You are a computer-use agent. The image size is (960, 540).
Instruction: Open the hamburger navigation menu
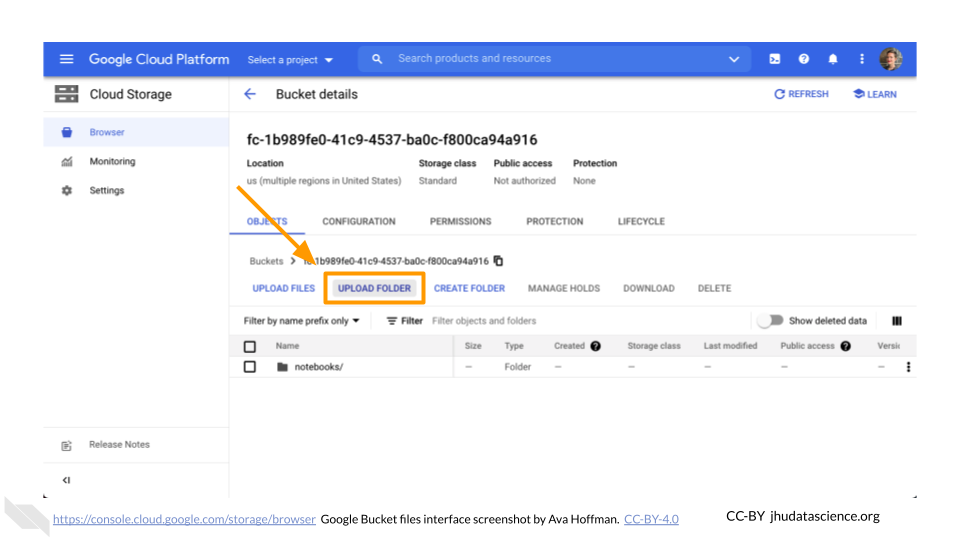click(x=66, y=59)
